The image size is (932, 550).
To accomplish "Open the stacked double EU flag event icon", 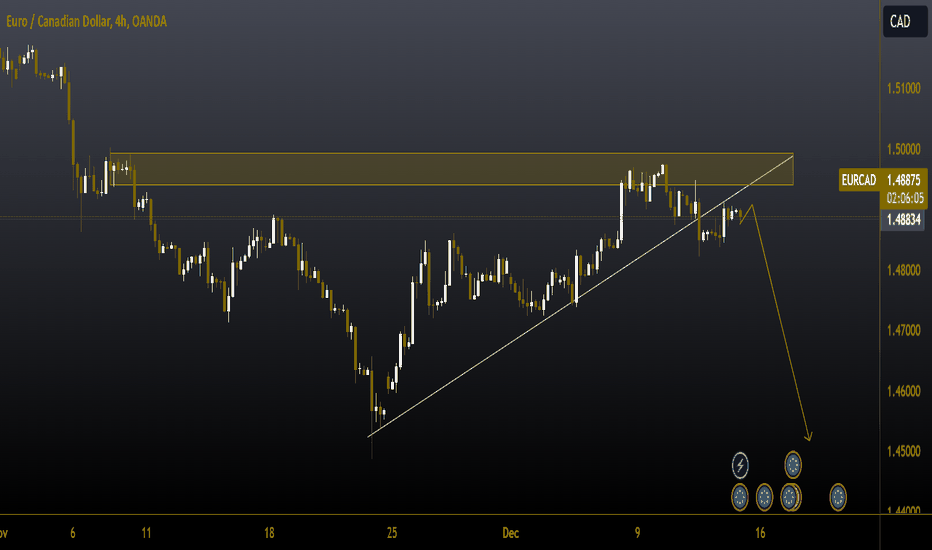I will (791, 497).
